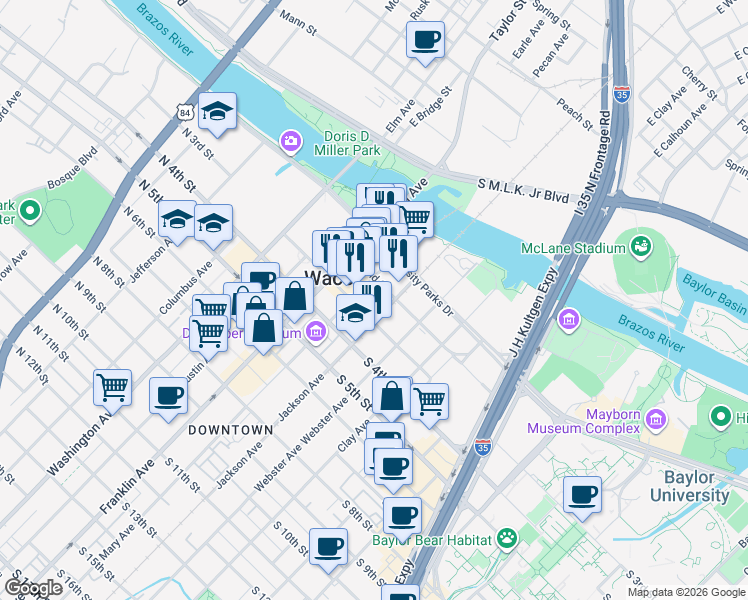Click the Washington Ave street label

click(79, 445)
